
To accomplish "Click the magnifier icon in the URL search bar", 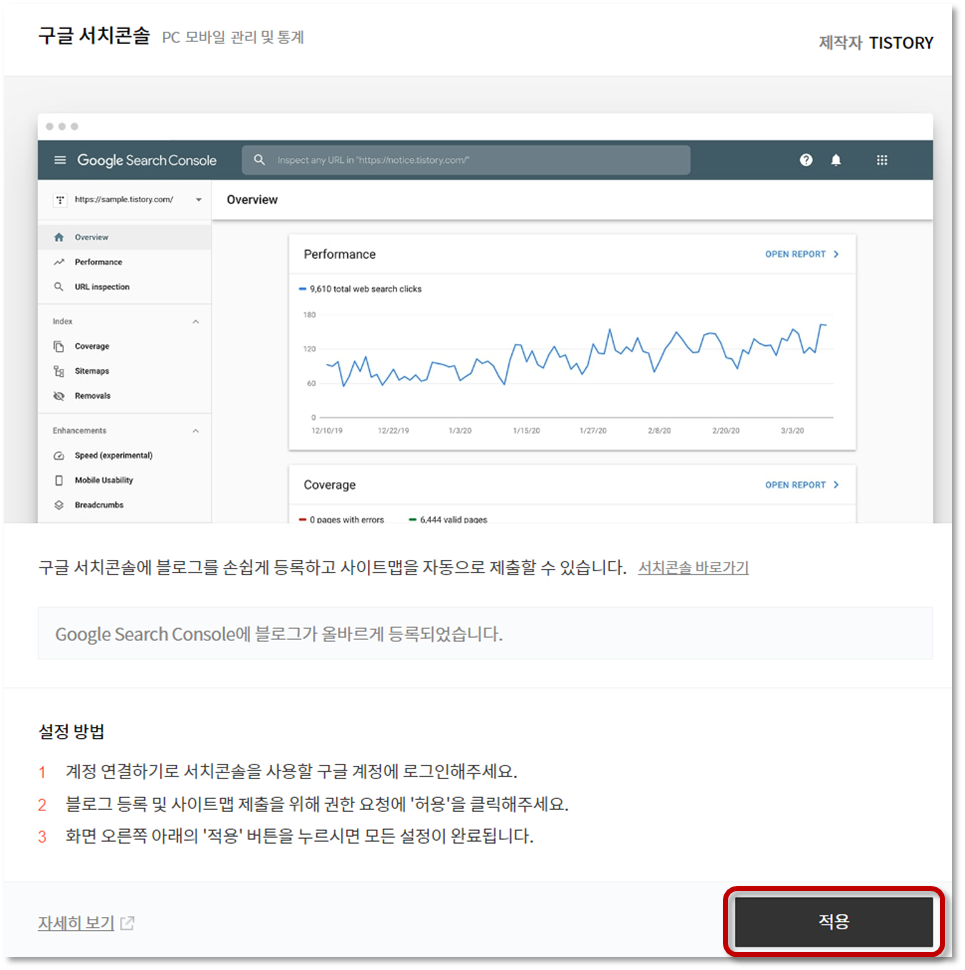I will click(x=259, y=160).
